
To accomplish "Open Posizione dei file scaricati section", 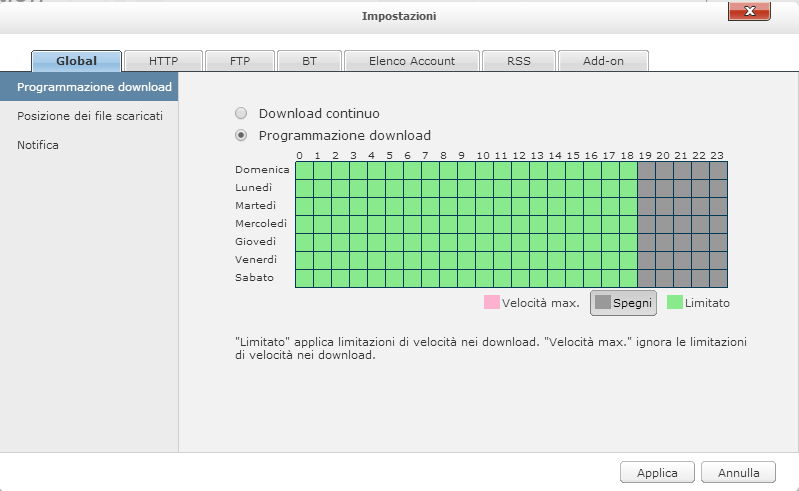I will (89, 116).
